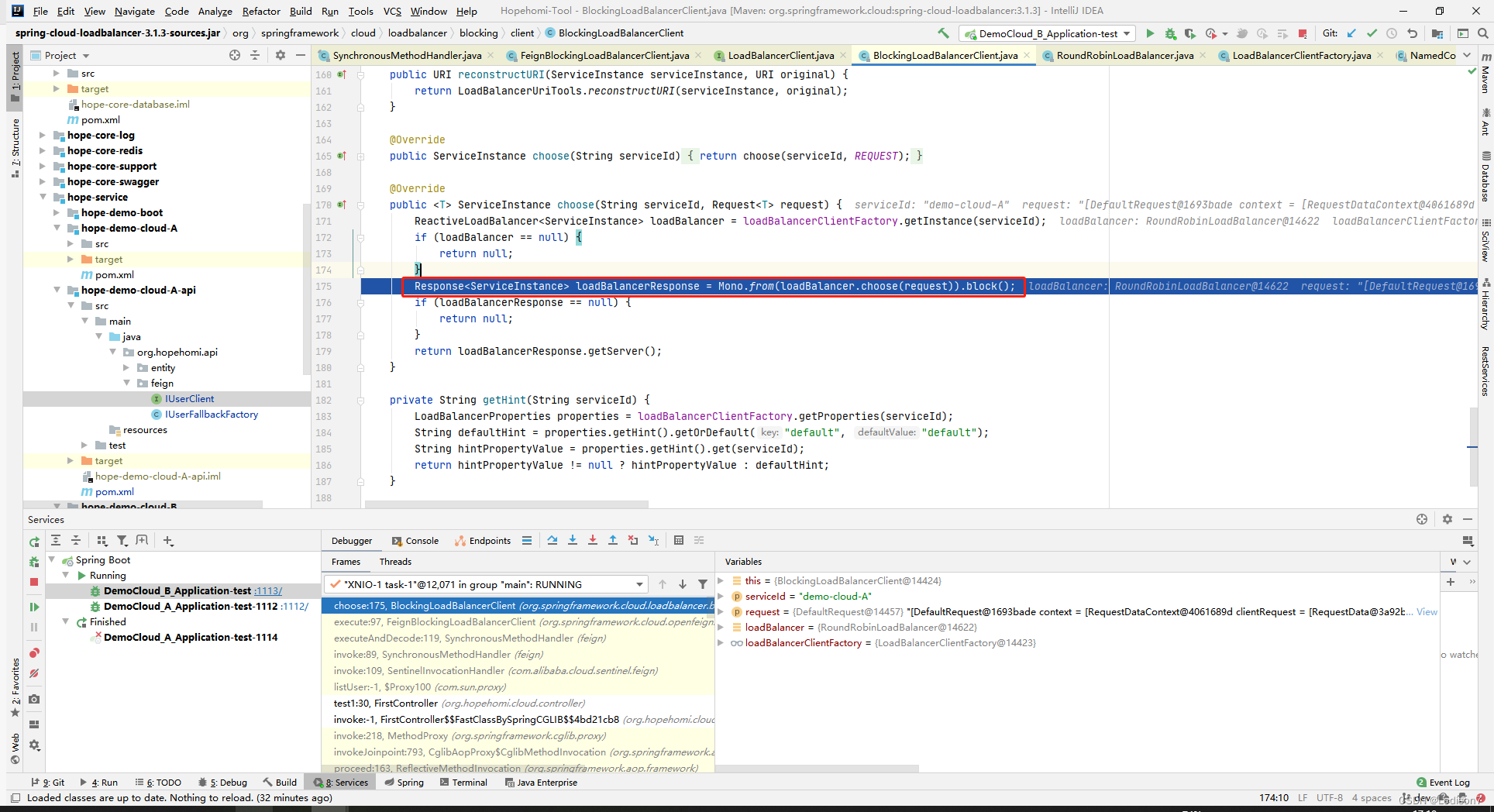1494x812 pixels.
Task: Switch to the Threads tab
Action: [x=395, y=562]
